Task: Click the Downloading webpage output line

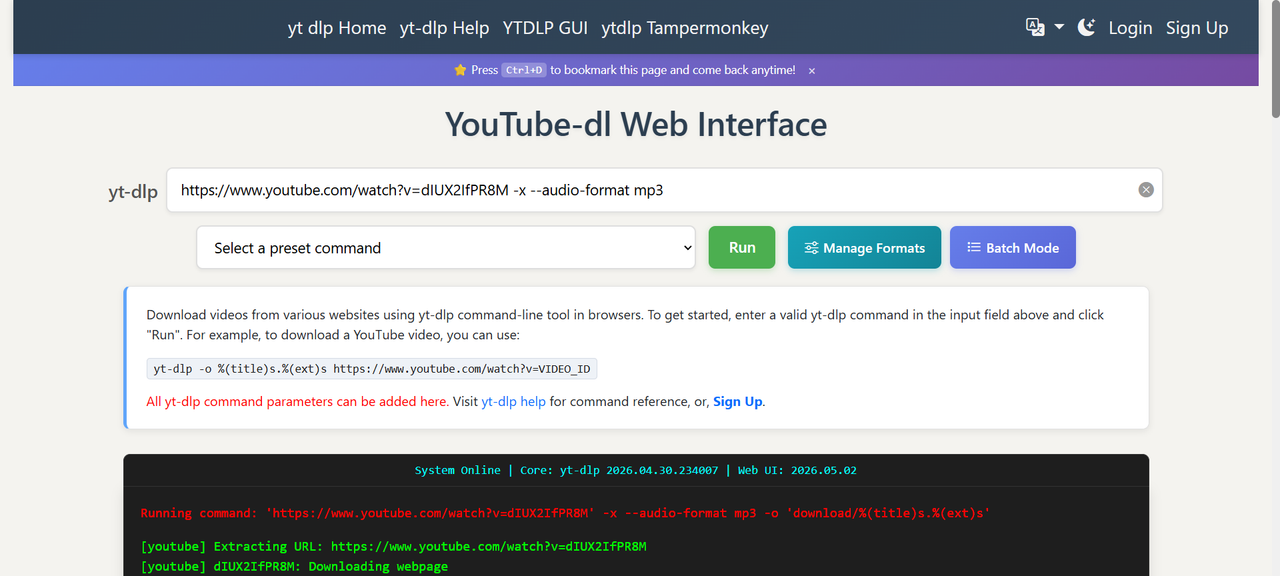Action: click(x=294, y=566)
